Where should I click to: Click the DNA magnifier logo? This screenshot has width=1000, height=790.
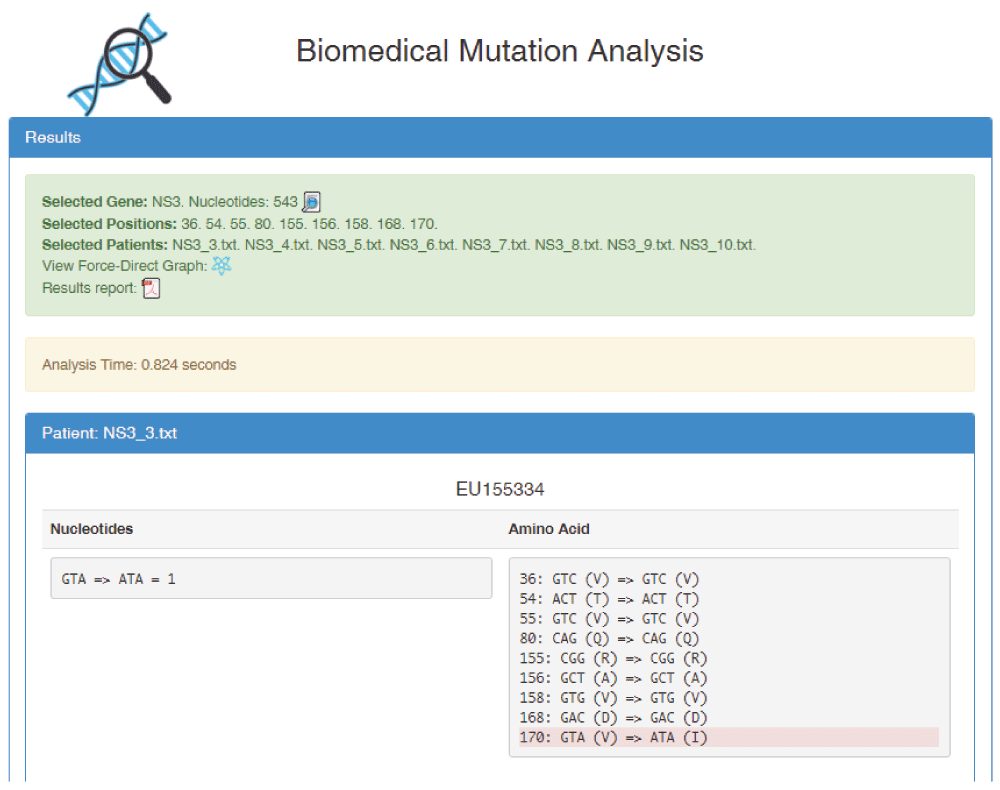point(119,60)
